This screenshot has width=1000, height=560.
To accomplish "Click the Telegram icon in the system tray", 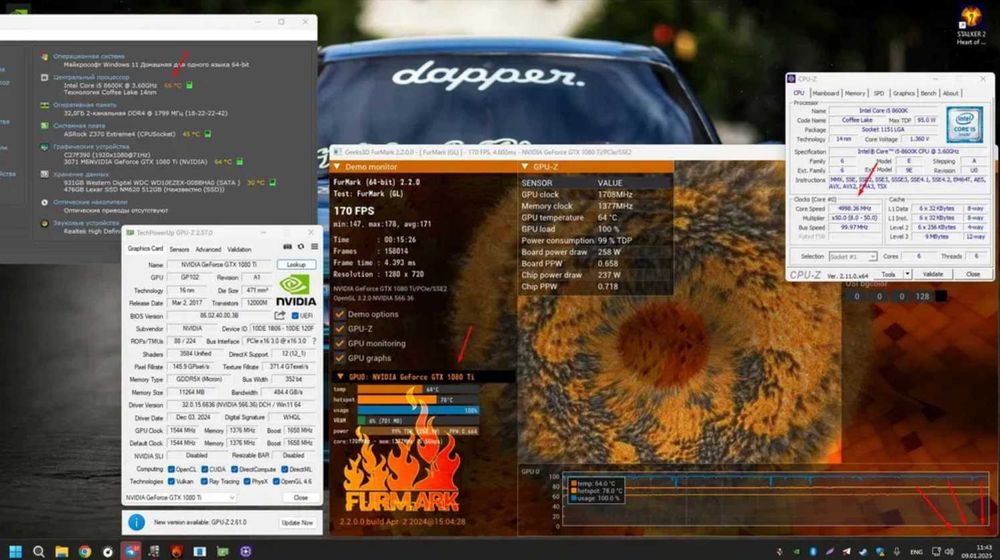I will coord(846,551).
